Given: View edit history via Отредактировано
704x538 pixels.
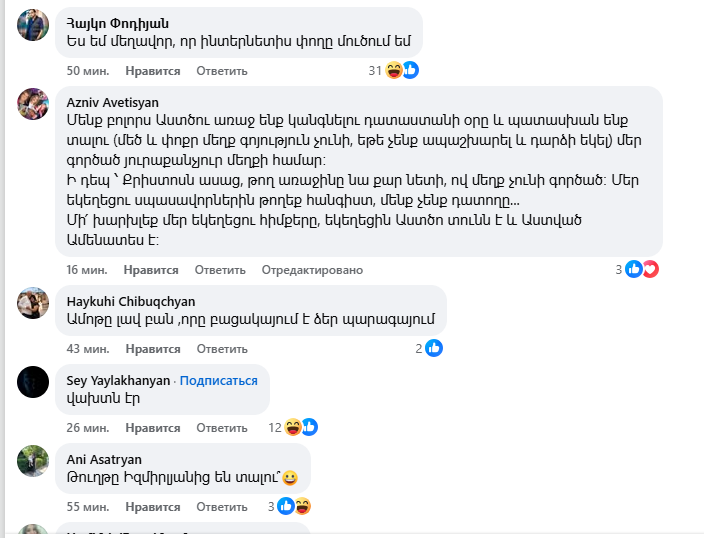Looking at the screenshot, I should point(312,270).
